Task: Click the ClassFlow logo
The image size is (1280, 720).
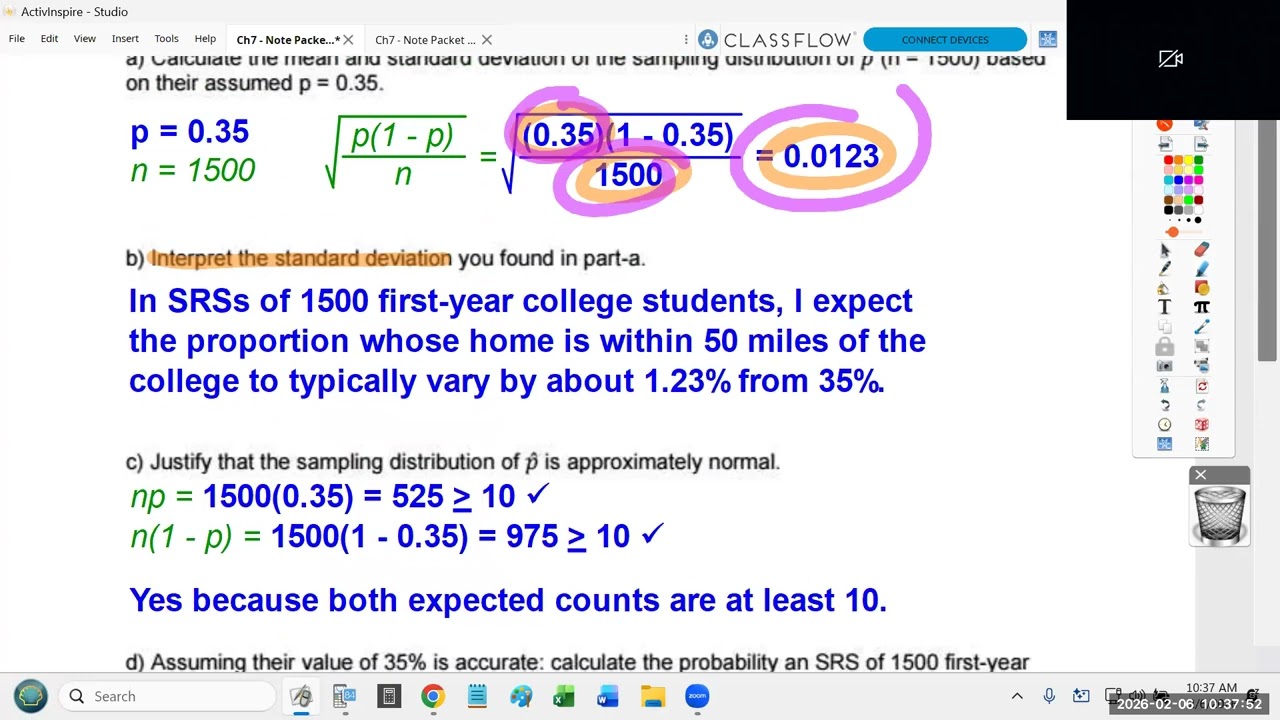Action: pos(776,40)
